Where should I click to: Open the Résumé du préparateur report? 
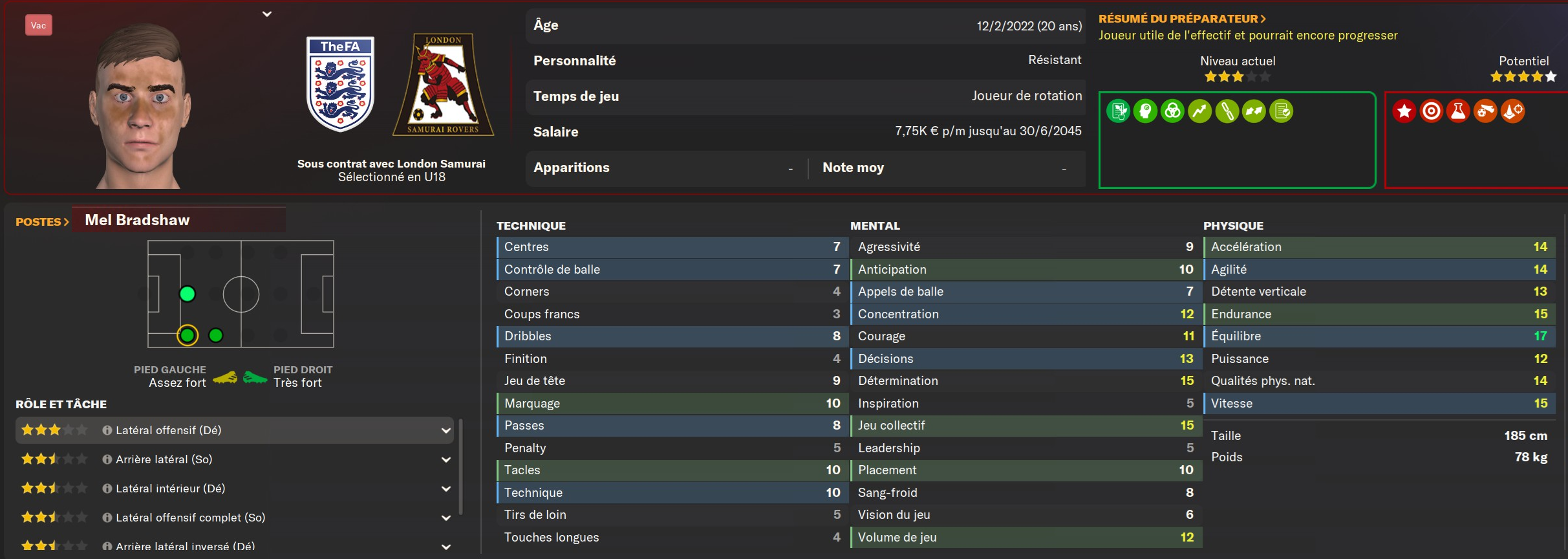[1182, 19]
